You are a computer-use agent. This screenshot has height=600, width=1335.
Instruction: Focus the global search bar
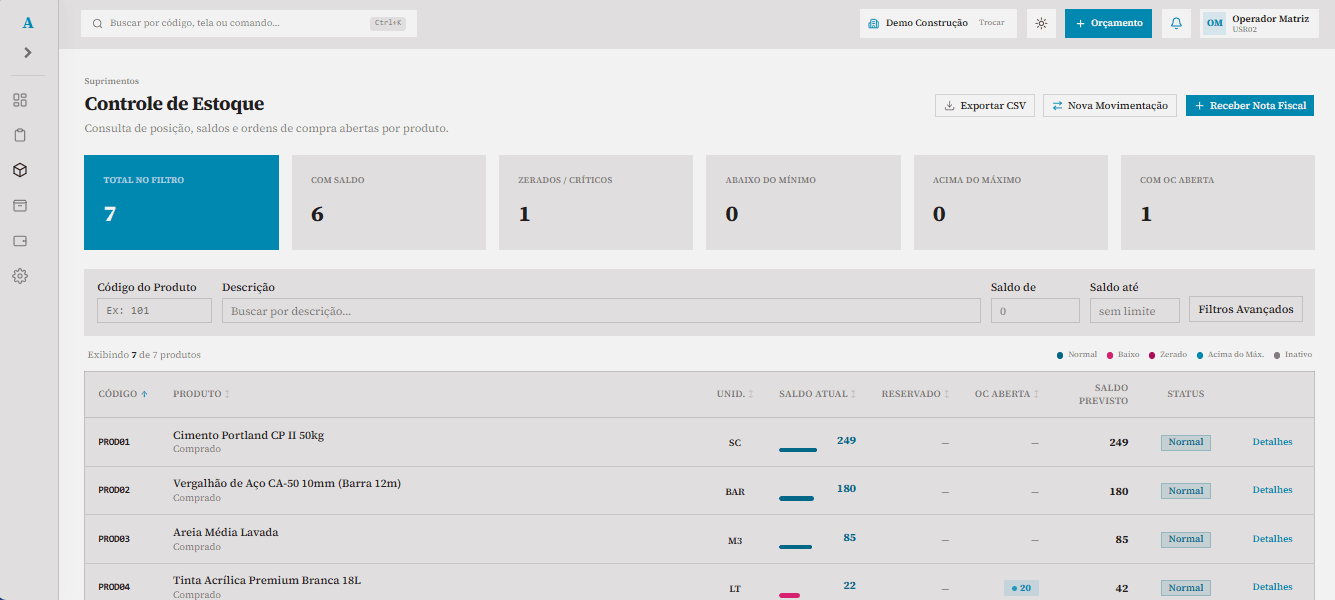click(249, 23)
